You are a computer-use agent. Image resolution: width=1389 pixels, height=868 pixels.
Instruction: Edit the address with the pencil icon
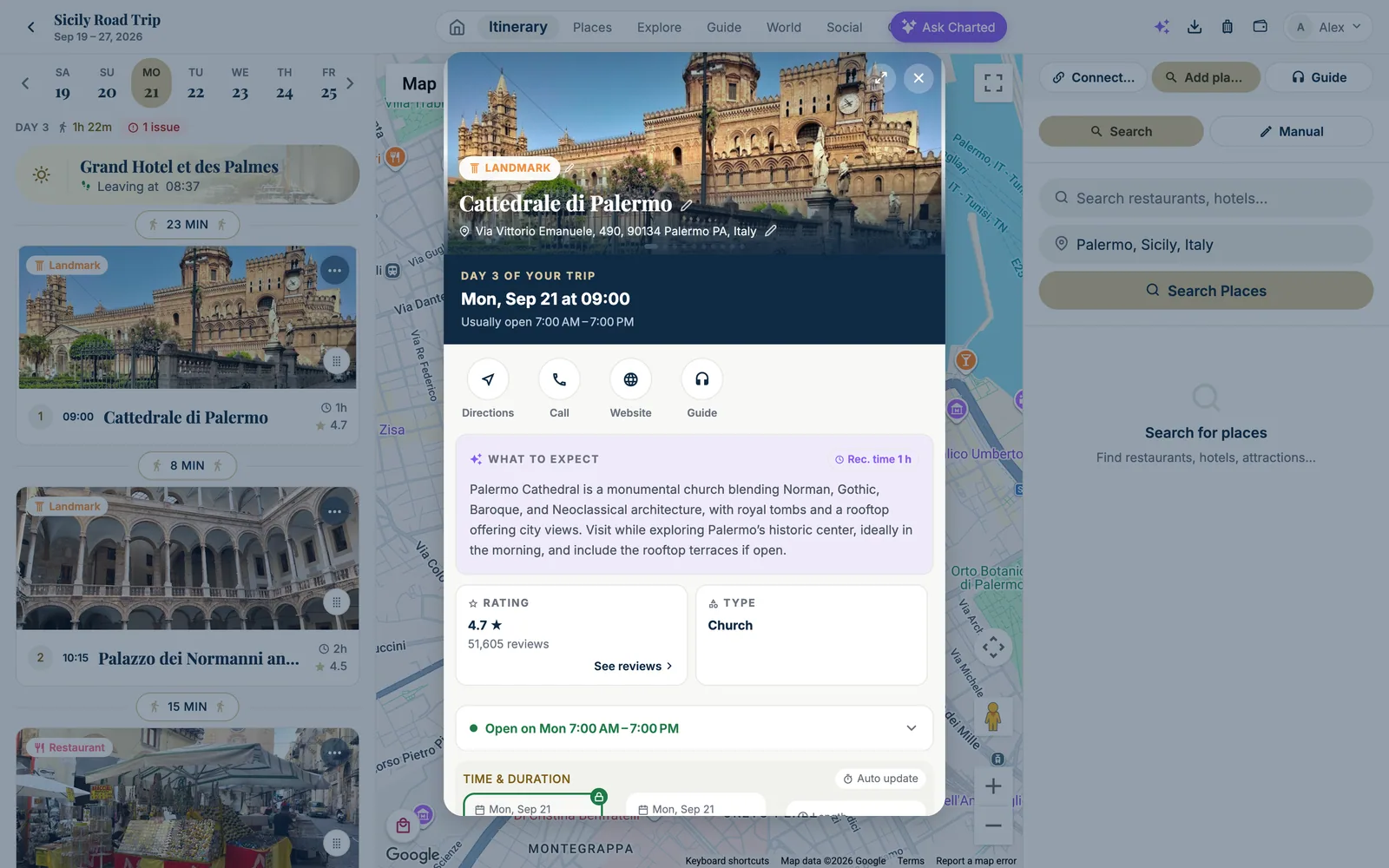770,231
